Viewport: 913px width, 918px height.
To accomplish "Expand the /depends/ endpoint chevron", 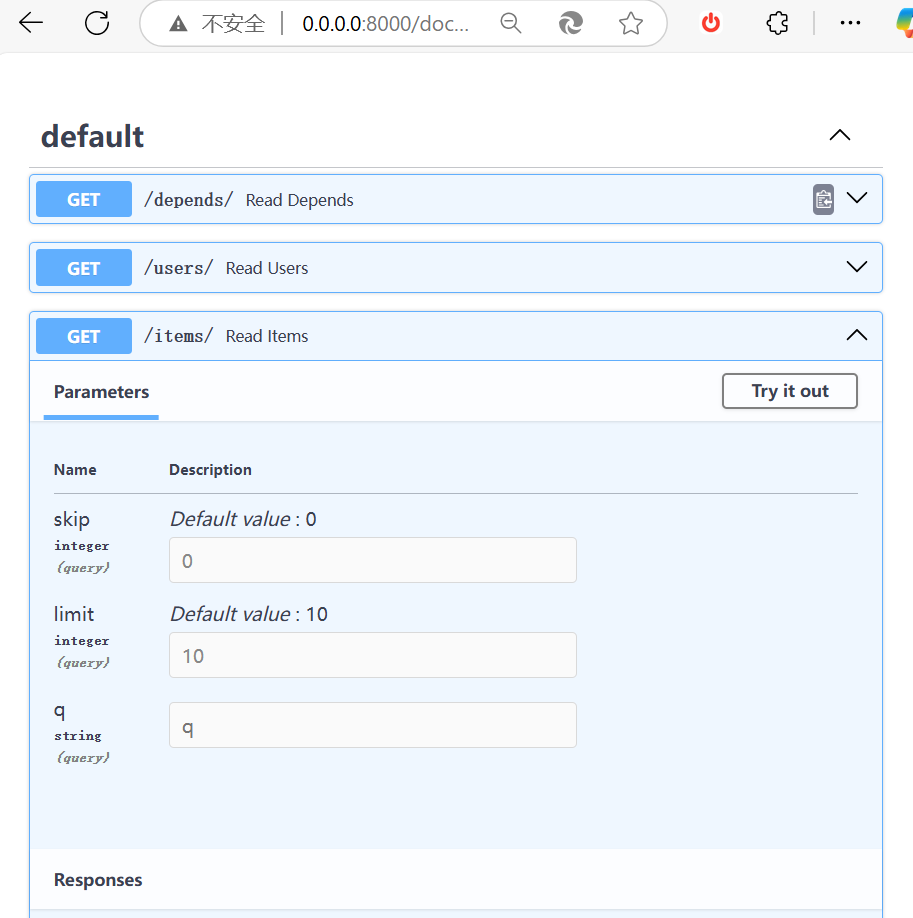I will [x=857, y=198].
